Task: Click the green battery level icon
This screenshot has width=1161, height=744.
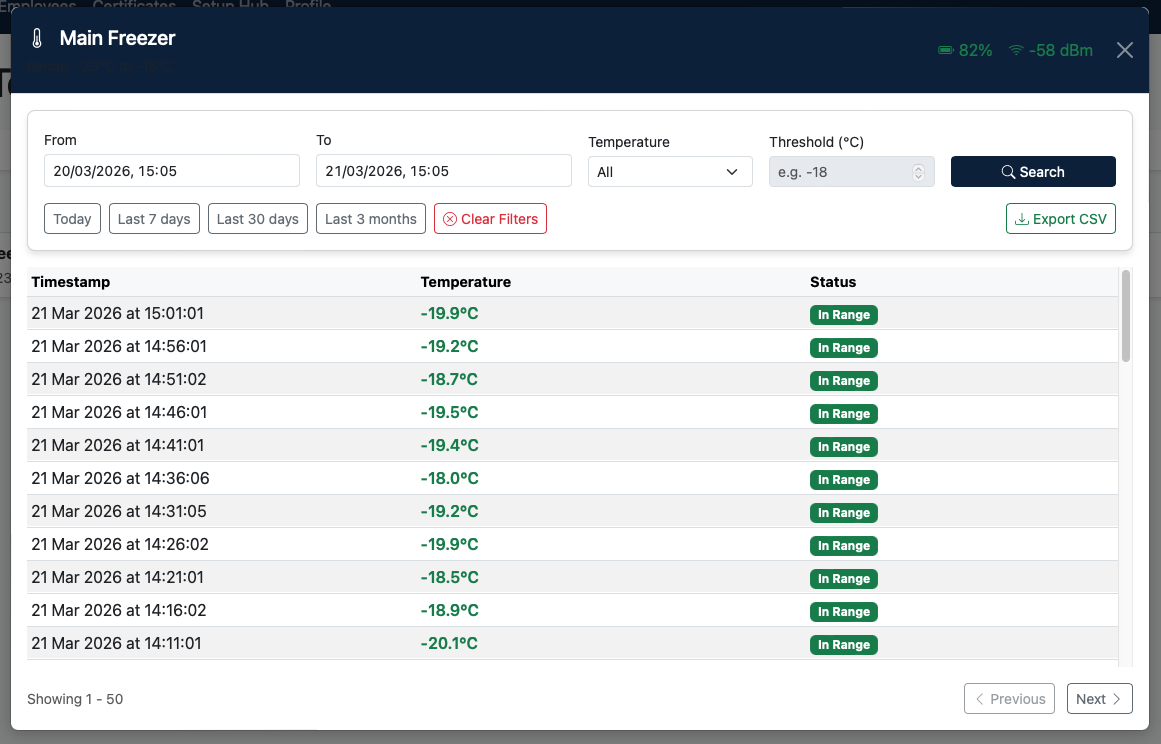Action: point(945,50)
